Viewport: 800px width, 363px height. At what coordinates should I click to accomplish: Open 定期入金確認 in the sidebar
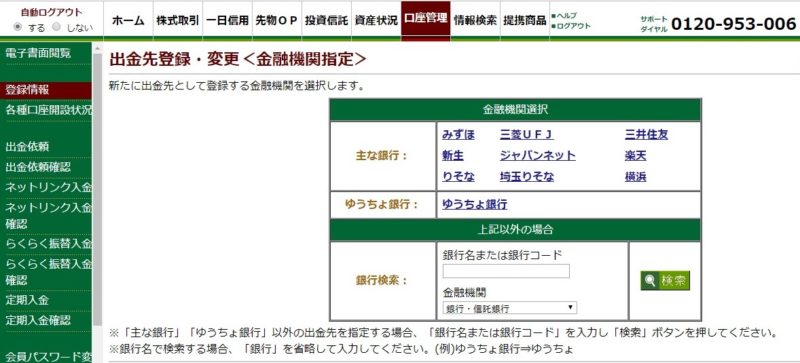(38, 321)
